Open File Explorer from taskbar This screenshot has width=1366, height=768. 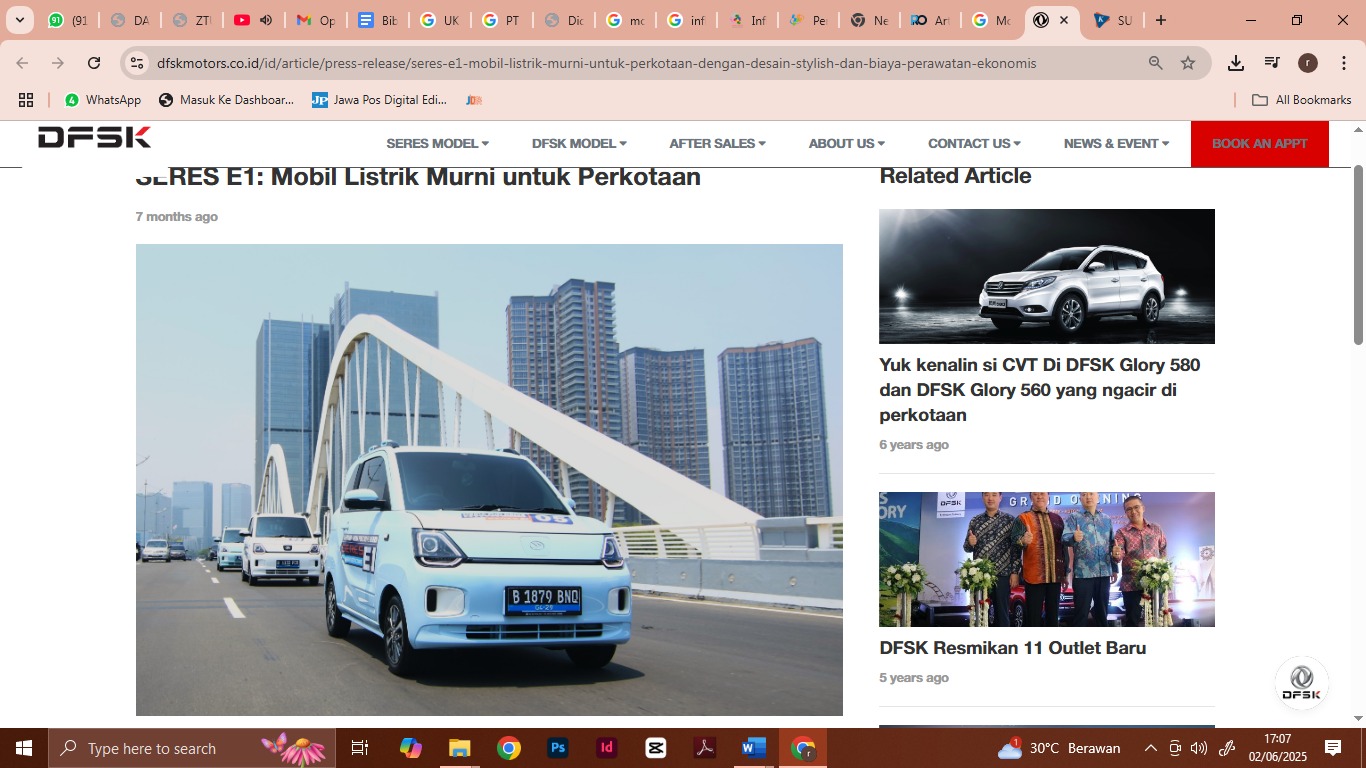point(459,748)
